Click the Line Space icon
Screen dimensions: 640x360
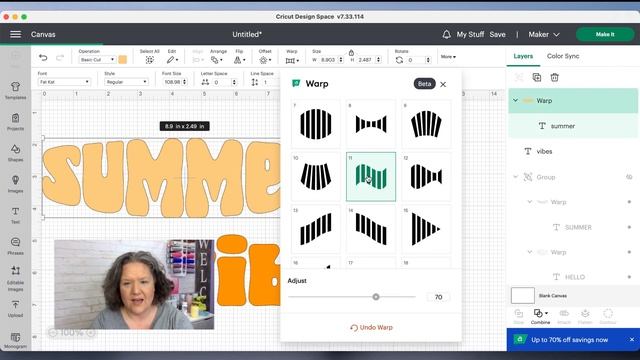point(255,82)
